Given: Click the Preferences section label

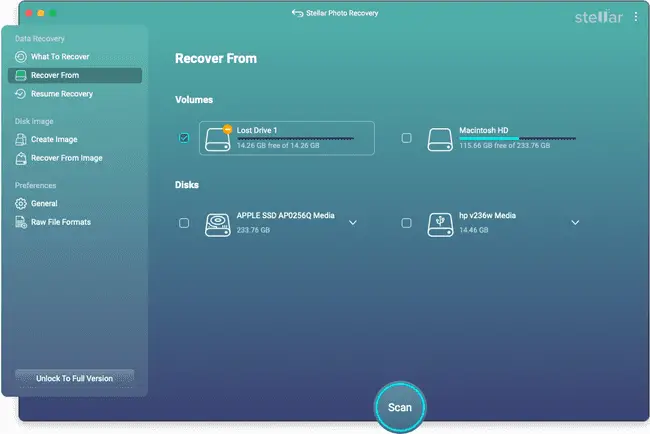Looking at the screenshot, I should [36, 185].
